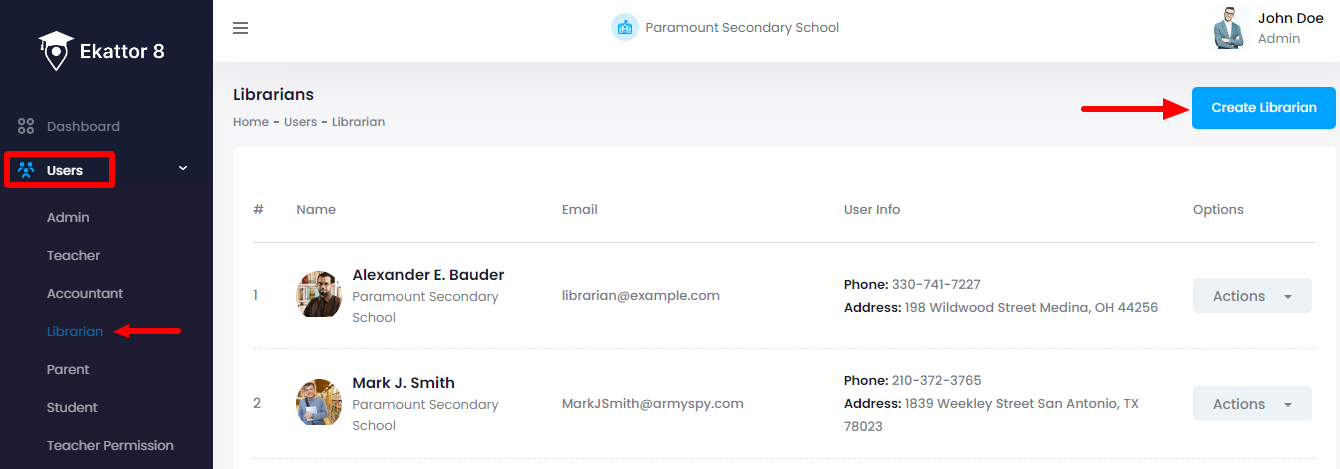1340x469 pixels.
Task: Collapse the Users menu chevron
Action: point(183,169)
